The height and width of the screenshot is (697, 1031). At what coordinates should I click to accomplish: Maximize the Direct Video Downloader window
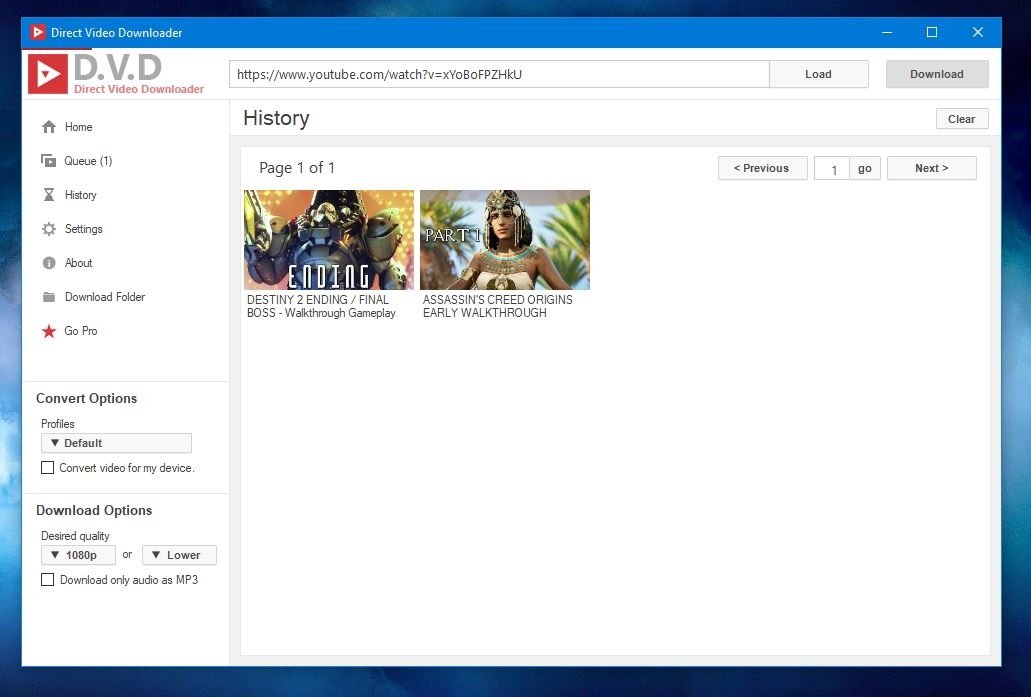[x=932, y=32]
